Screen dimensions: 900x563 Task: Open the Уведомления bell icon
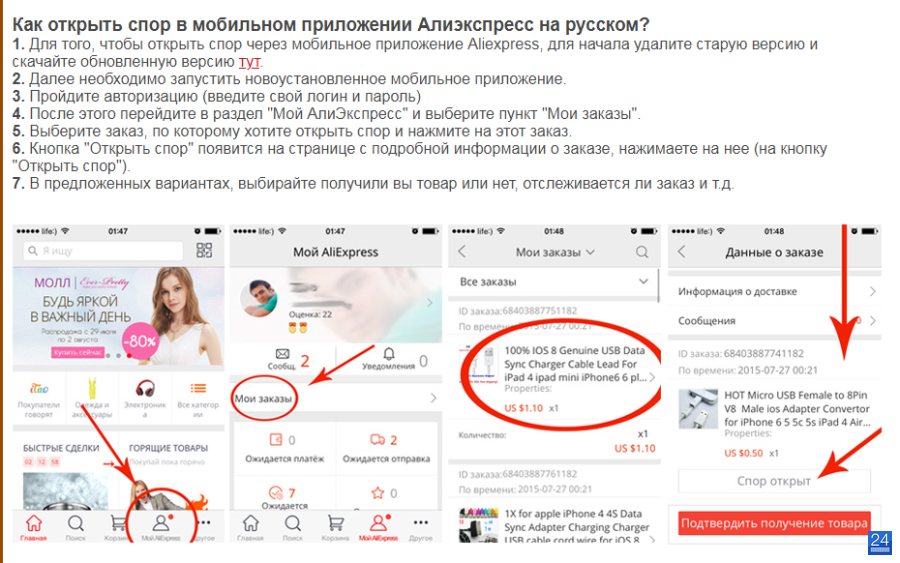click(x=389, y=354)
